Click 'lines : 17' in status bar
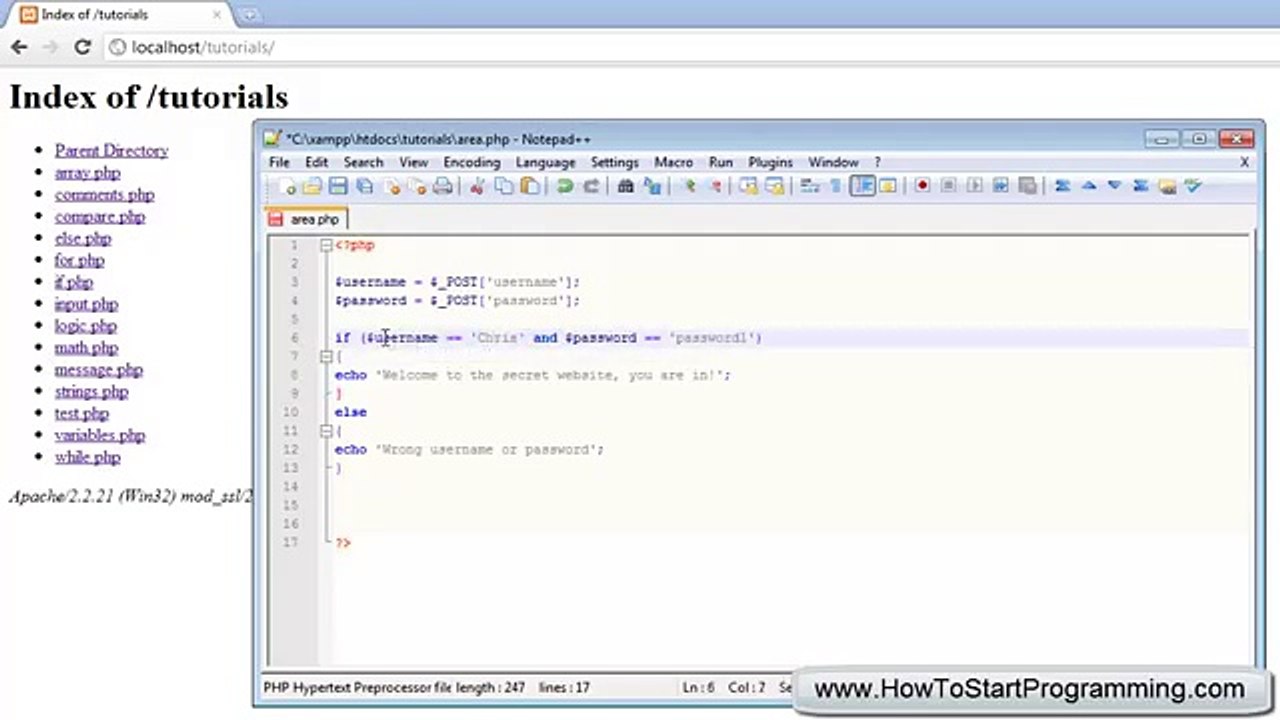 564,688
